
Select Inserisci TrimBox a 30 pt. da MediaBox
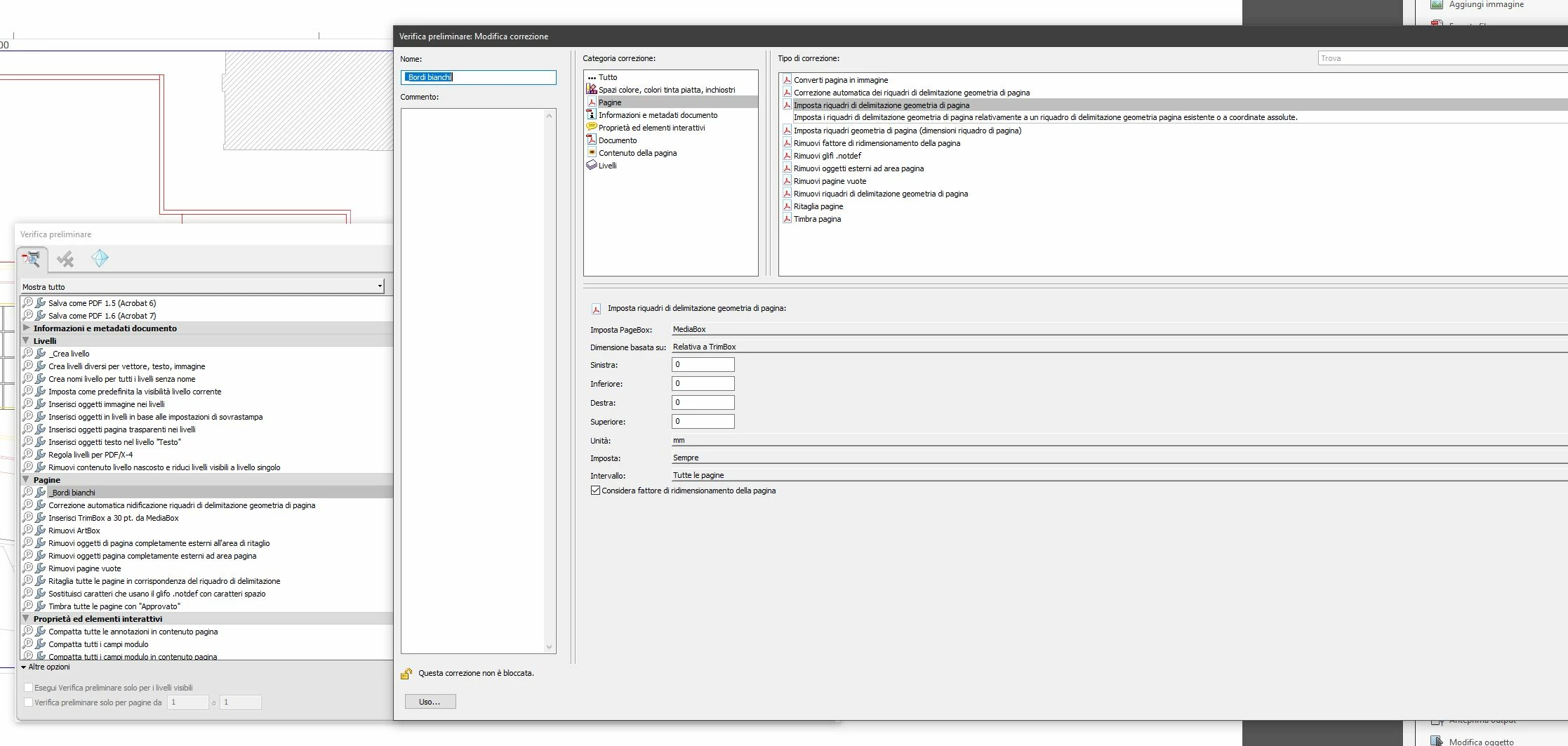pos(114,518)
